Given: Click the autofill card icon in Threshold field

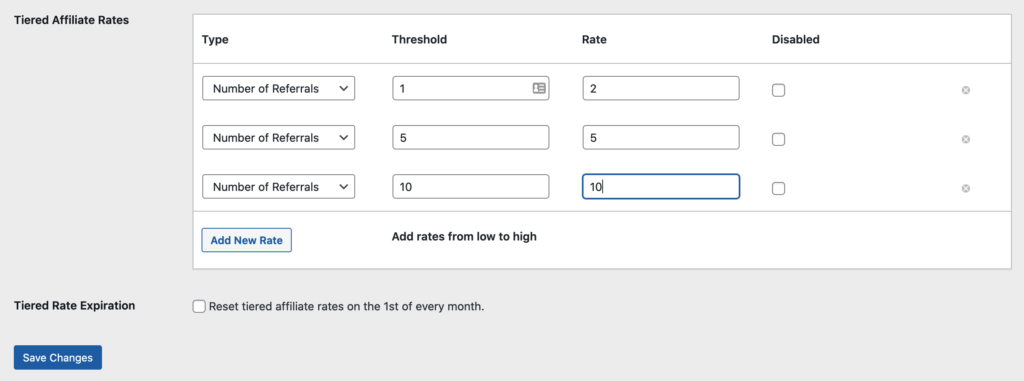Looking at the screenshot, I should [x=539, y=88].
